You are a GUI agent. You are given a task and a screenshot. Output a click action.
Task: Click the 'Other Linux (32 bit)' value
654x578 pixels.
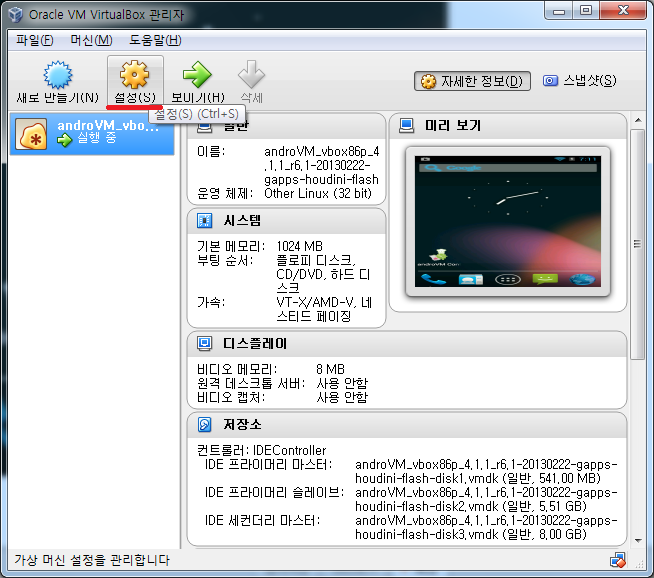318,194
